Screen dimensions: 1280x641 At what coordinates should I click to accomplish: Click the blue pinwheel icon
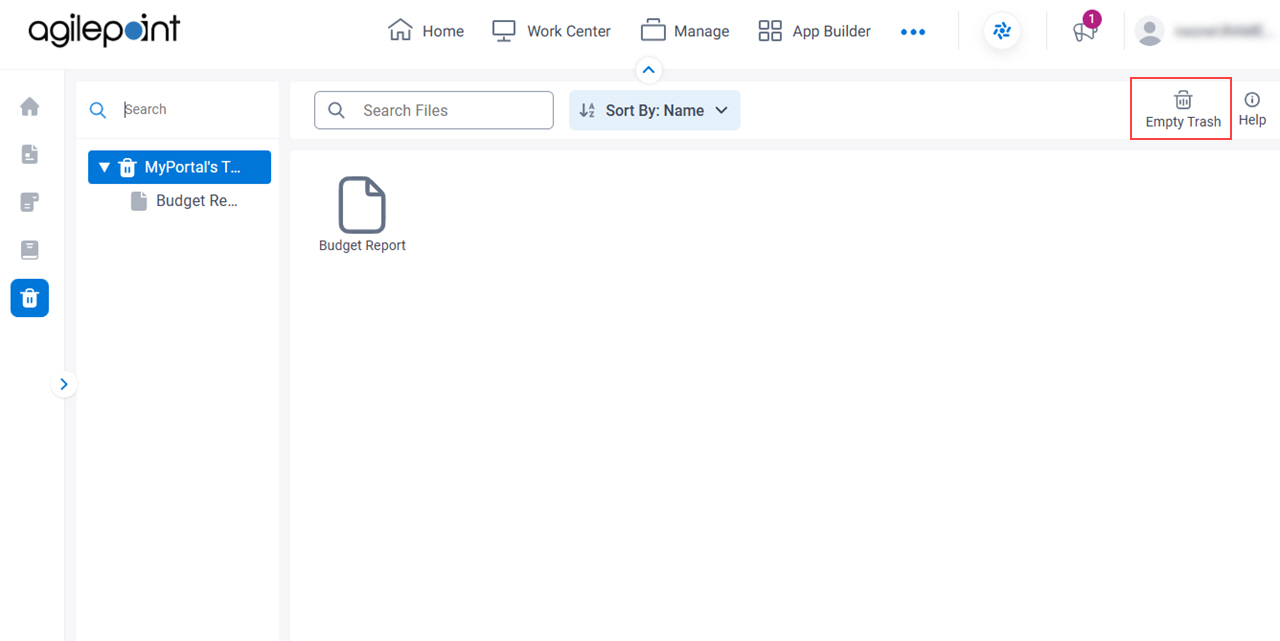pos(1002,31)
